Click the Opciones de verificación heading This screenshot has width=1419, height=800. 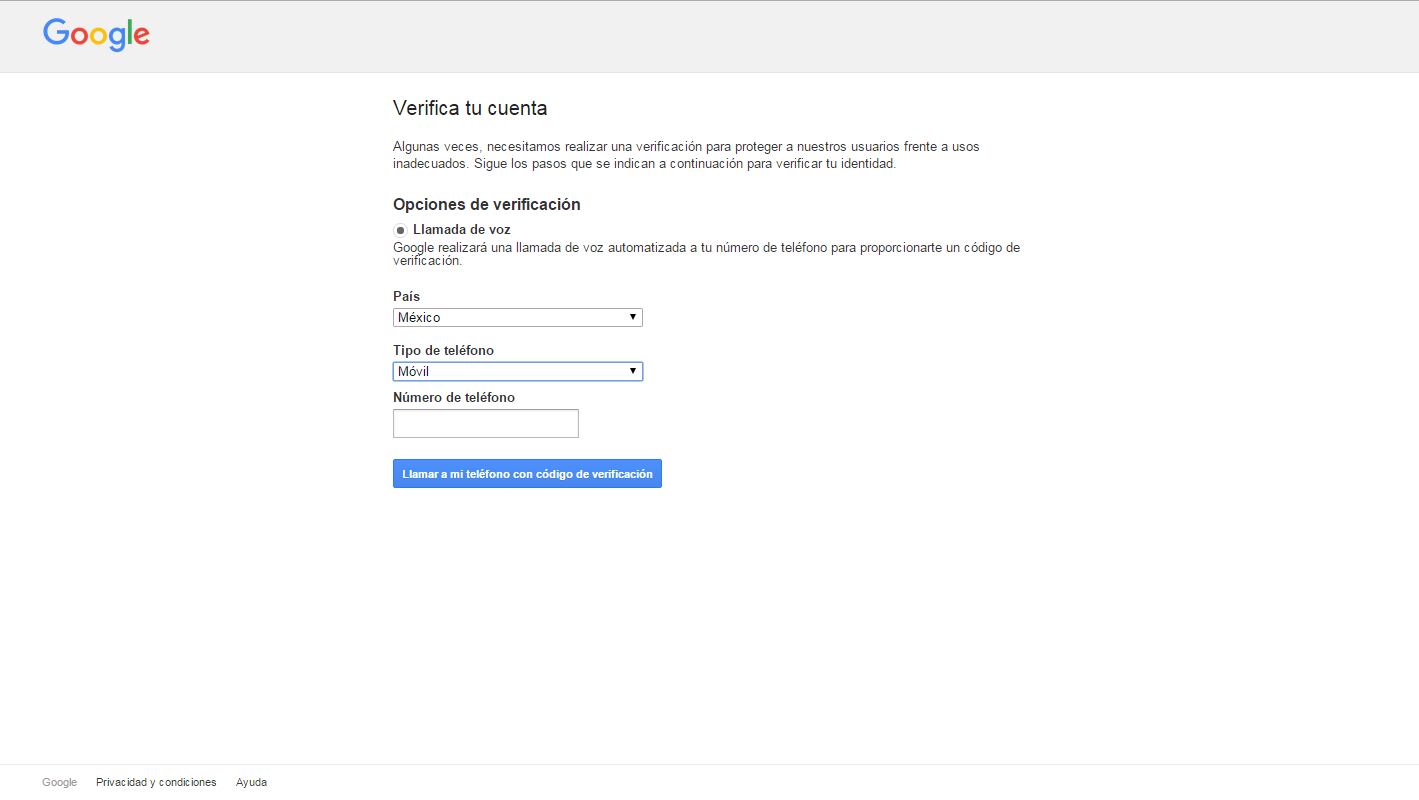pos(487,204)
